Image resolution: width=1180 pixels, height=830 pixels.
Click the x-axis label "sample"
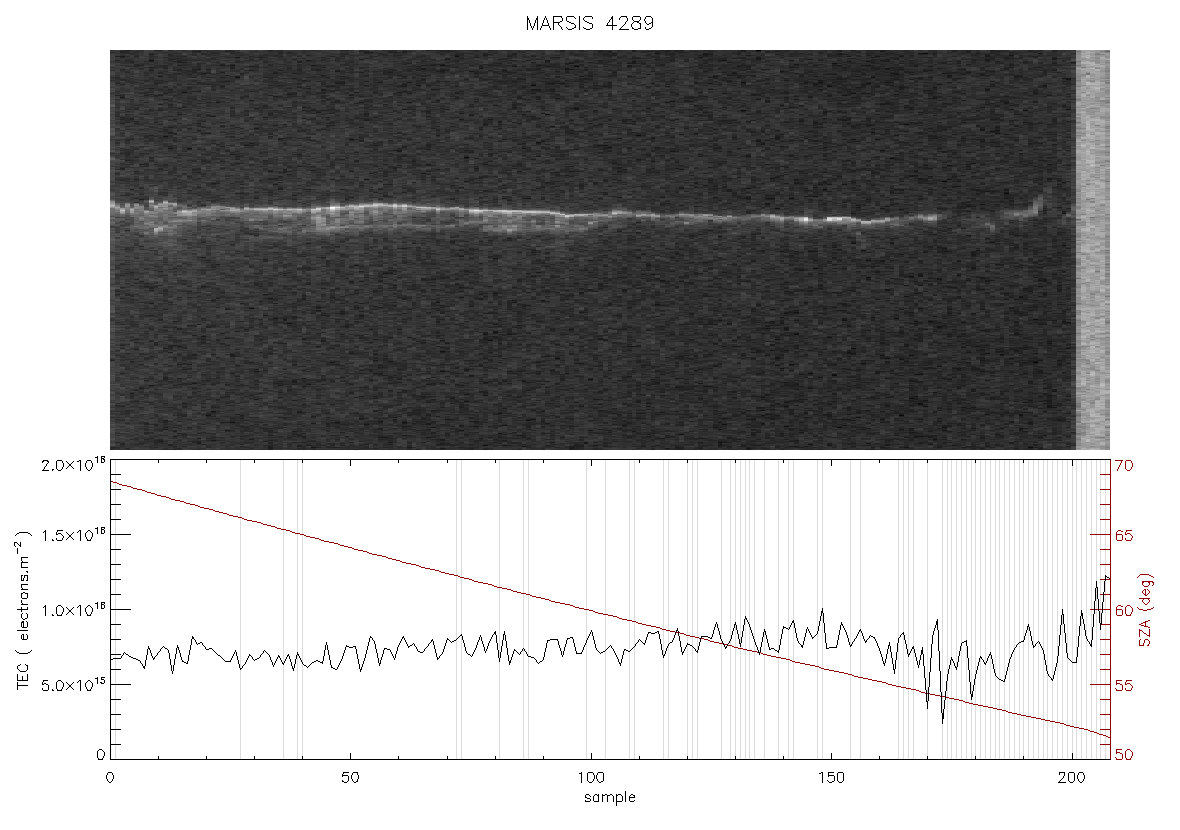tap(610, 798)
